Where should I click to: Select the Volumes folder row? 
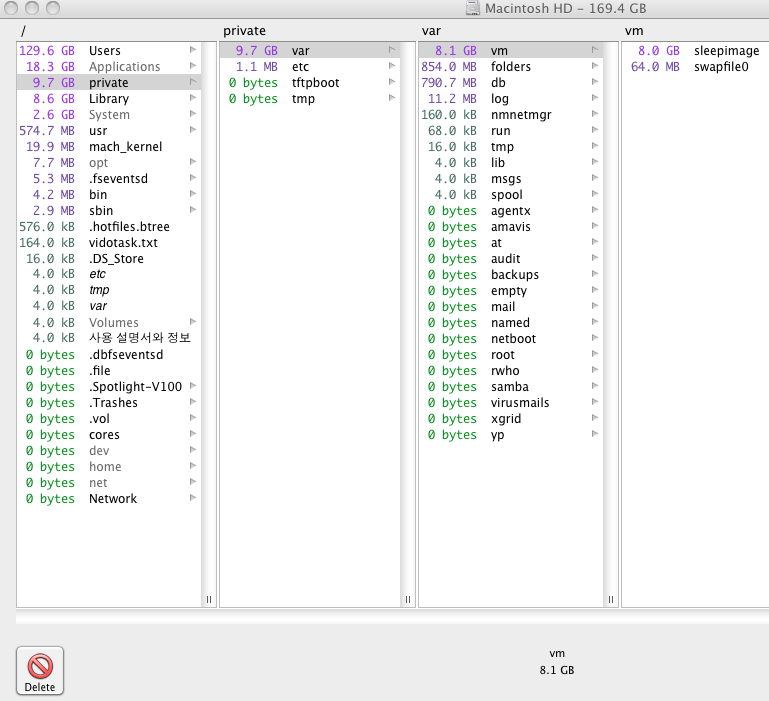pos(109,322)
